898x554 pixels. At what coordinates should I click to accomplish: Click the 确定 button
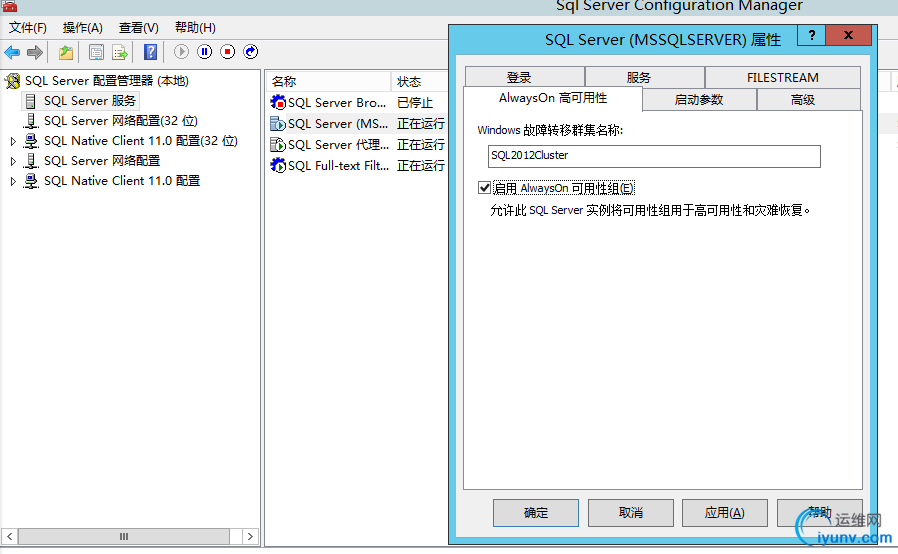[x=535, y=513]
